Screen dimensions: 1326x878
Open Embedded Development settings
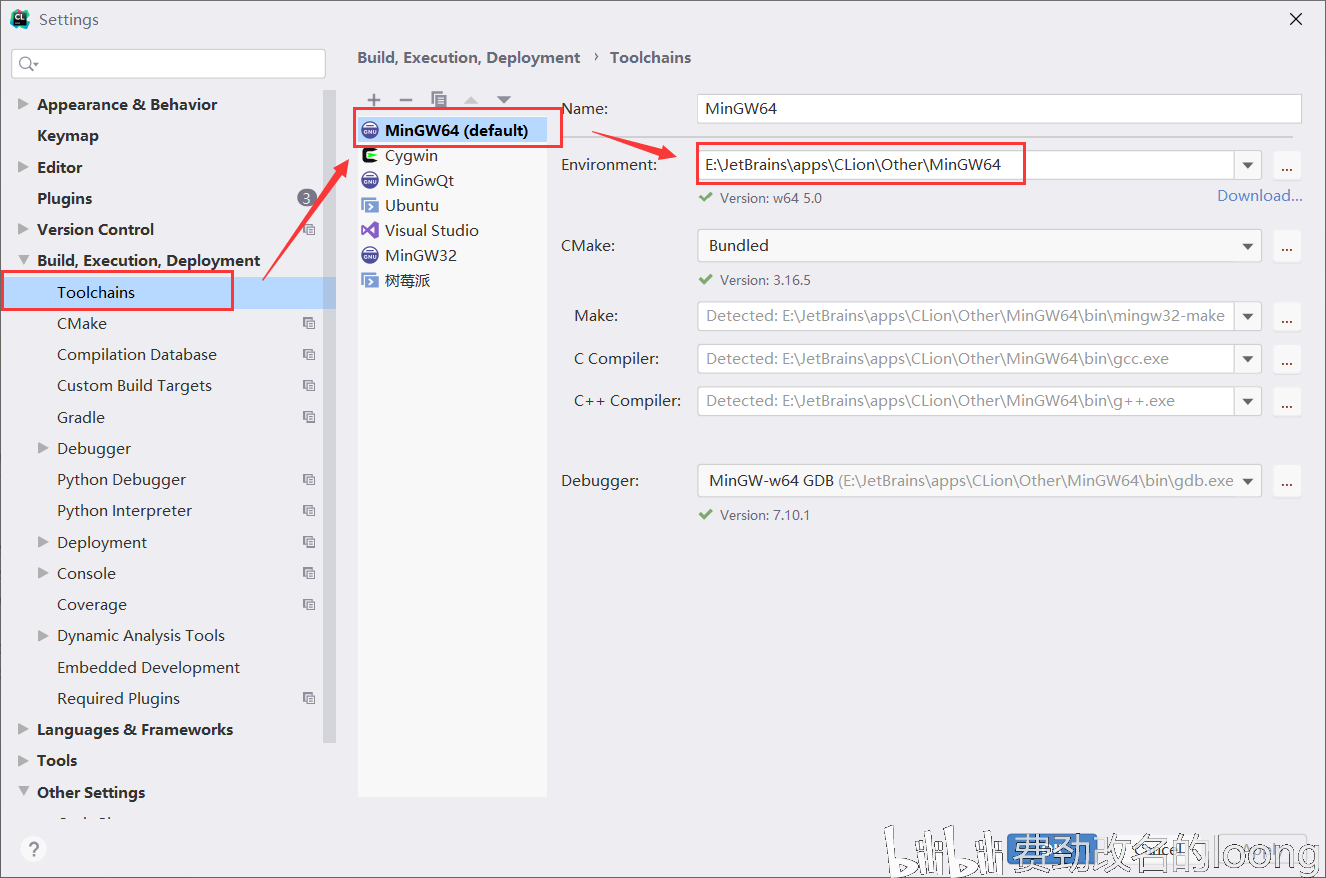point(148,668)
